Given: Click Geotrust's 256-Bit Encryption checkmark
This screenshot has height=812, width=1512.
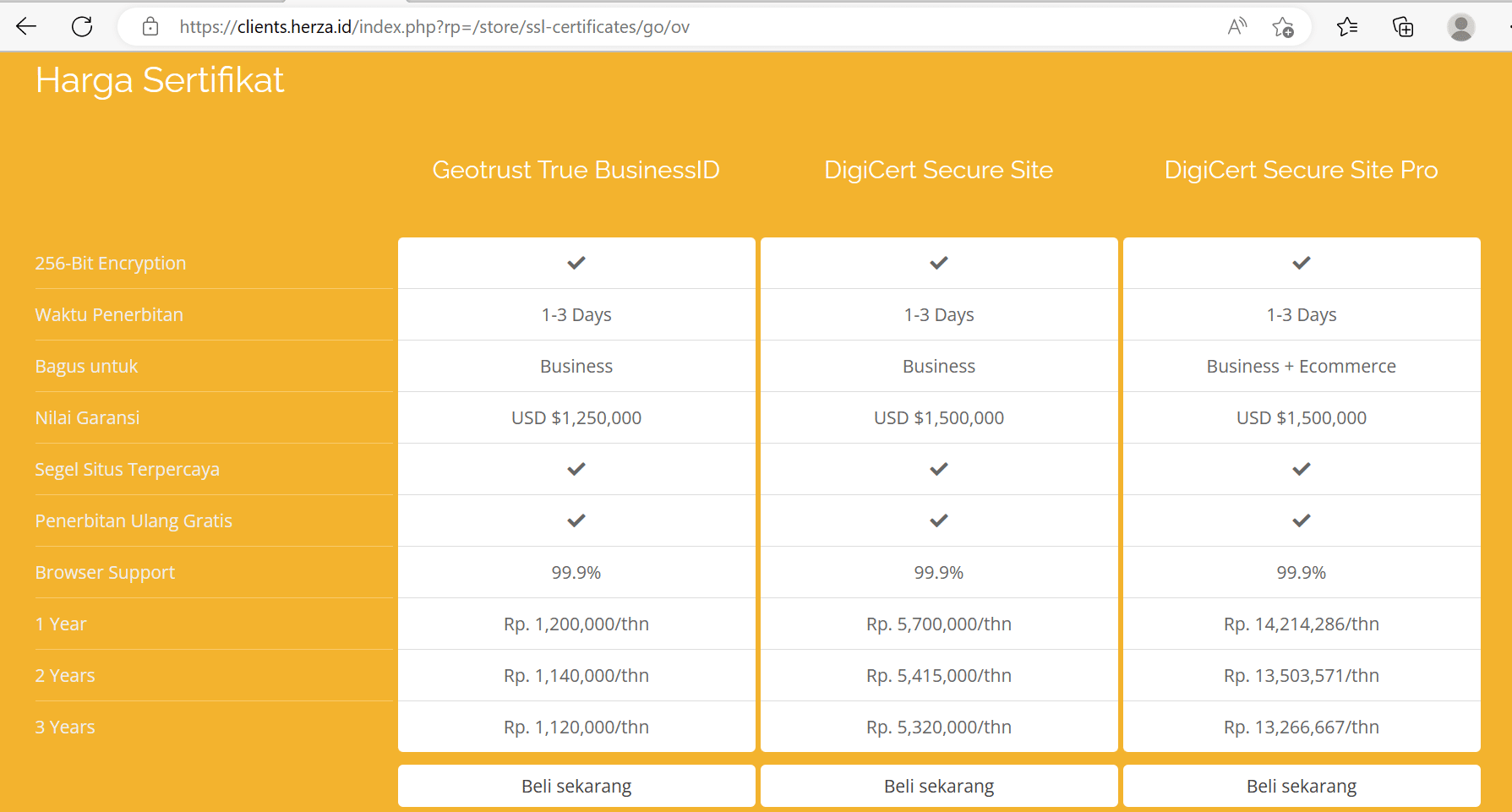Looking at the screenshot, I should [x=576, y=263].
